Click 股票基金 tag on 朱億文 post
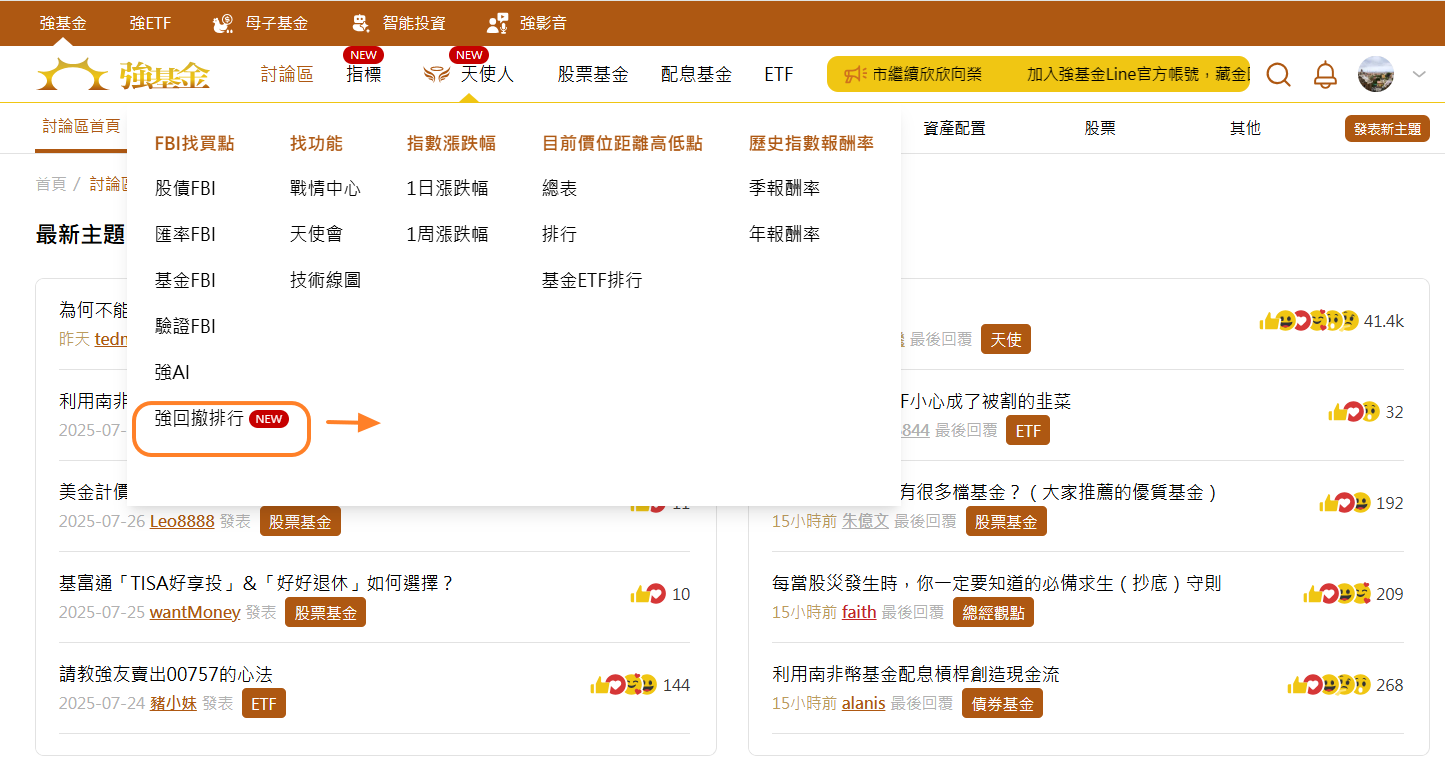 pos(1006,521)
